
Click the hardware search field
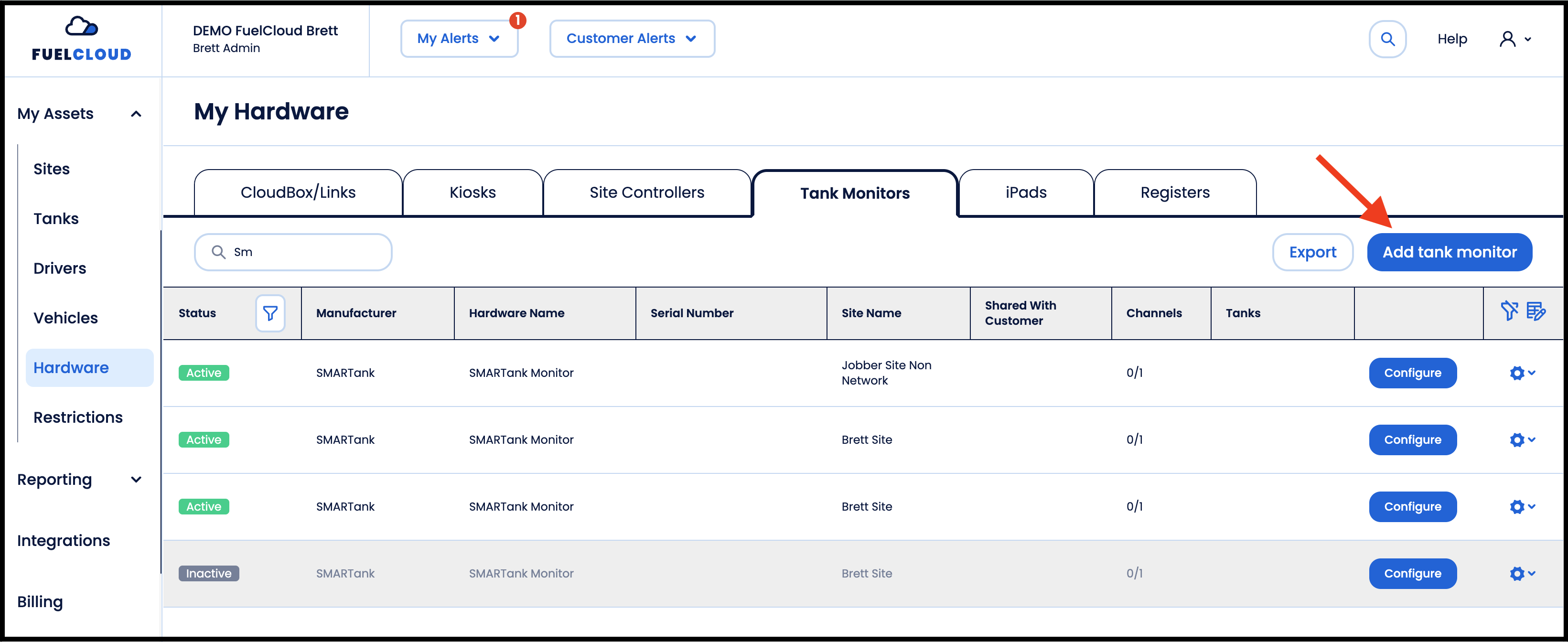pyautogui.click(x=293, y=252)
